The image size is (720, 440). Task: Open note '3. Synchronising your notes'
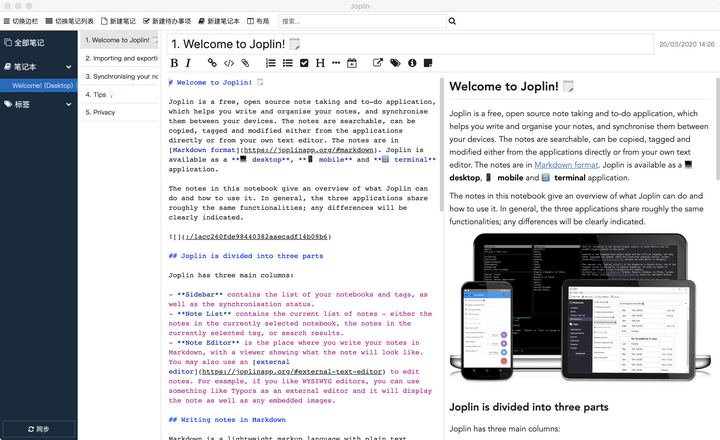click(x=119, y=76)
